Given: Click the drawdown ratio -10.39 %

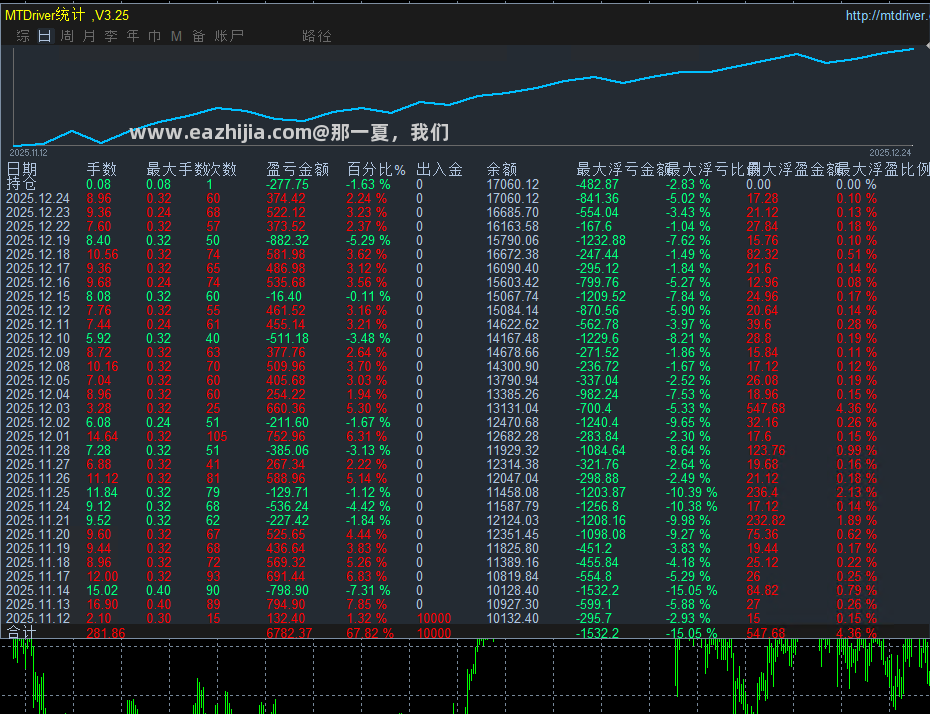Looking at the screenshot, I should click(x=691, y=493).
